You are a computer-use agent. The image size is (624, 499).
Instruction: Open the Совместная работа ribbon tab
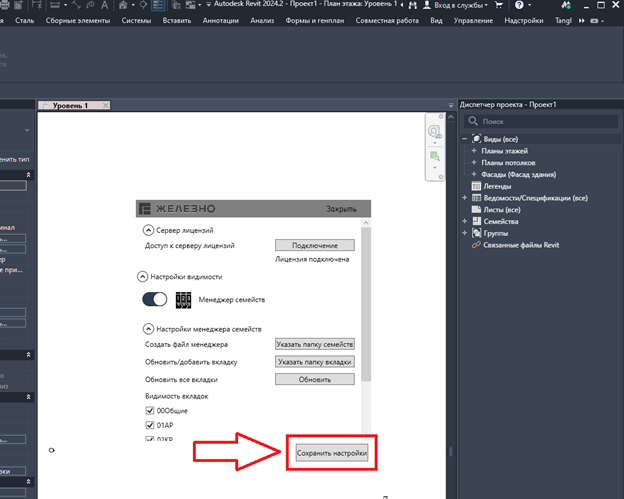pos(387,20)
